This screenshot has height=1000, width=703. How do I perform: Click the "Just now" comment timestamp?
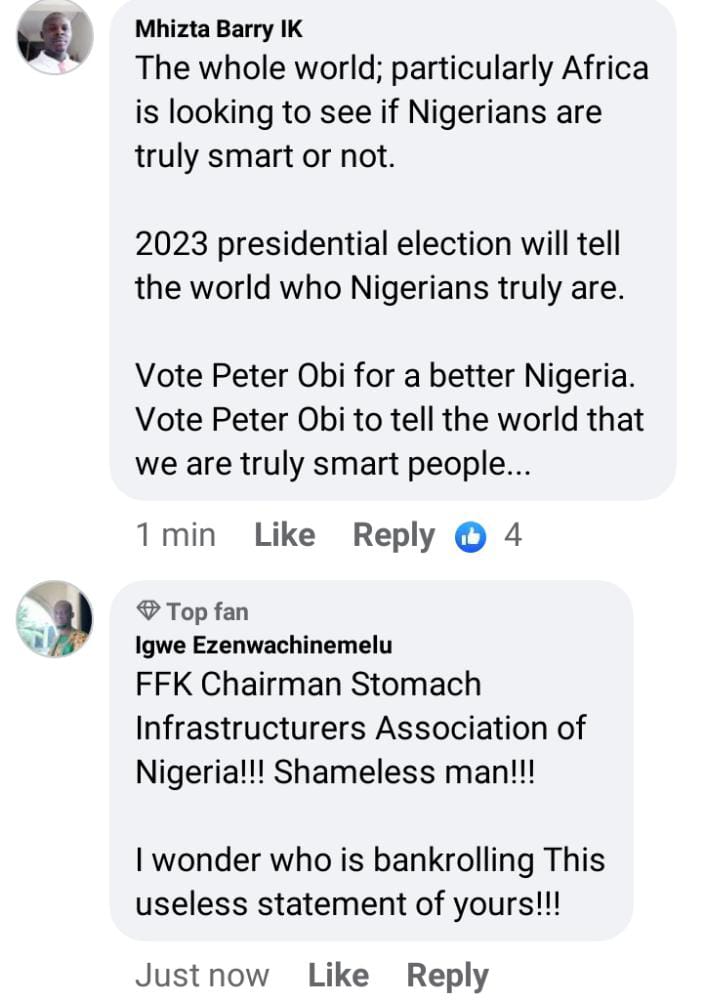coord(202,975)
